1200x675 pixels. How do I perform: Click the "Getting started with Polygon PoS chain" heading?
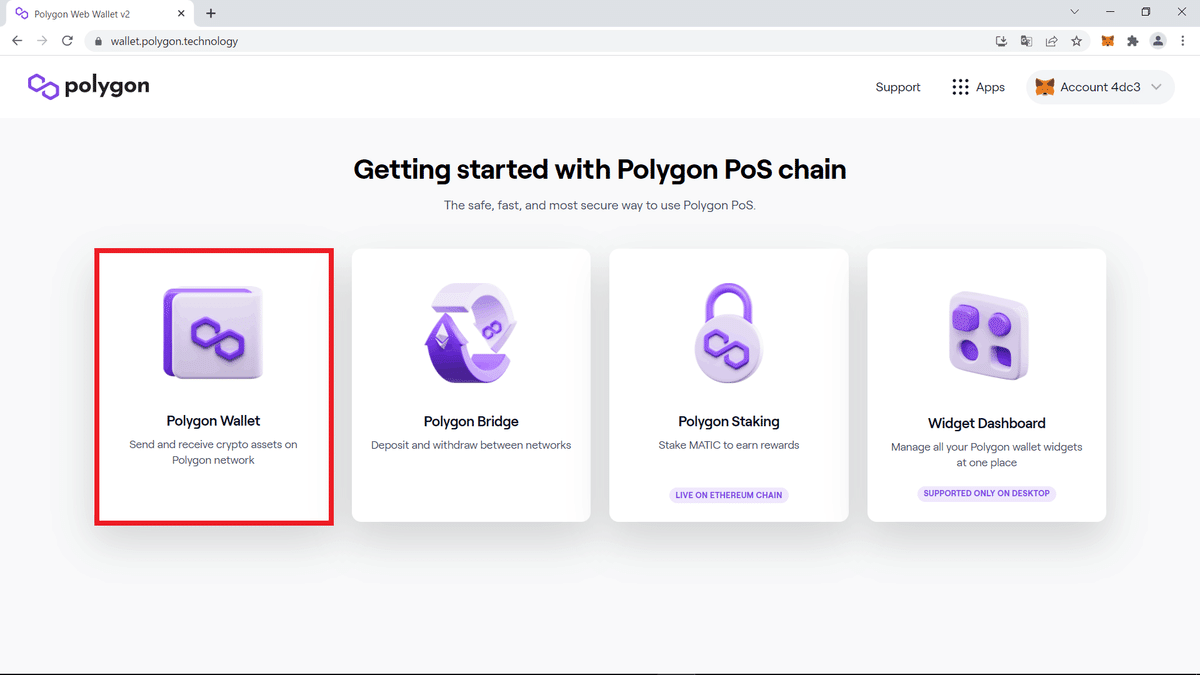(600, 170)
